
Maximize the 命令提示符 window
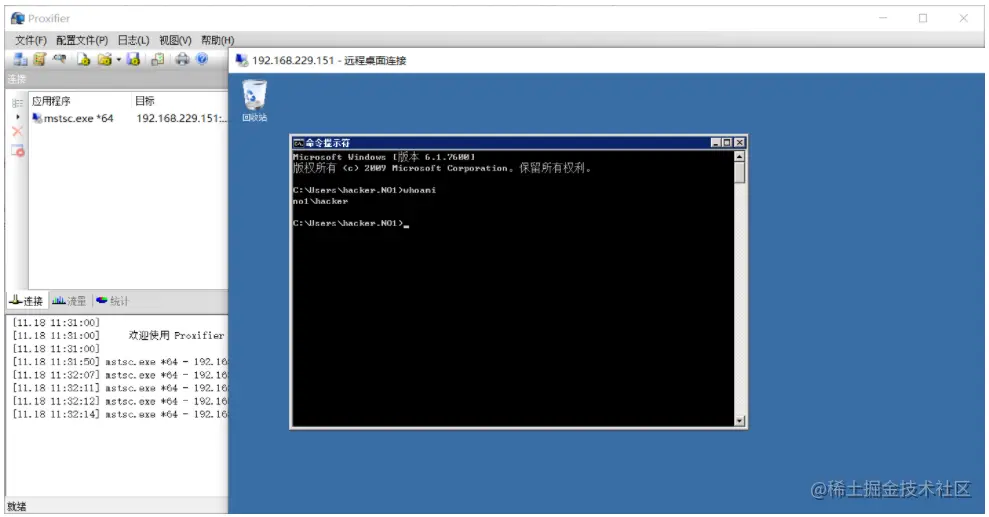[x=727, y=143]
